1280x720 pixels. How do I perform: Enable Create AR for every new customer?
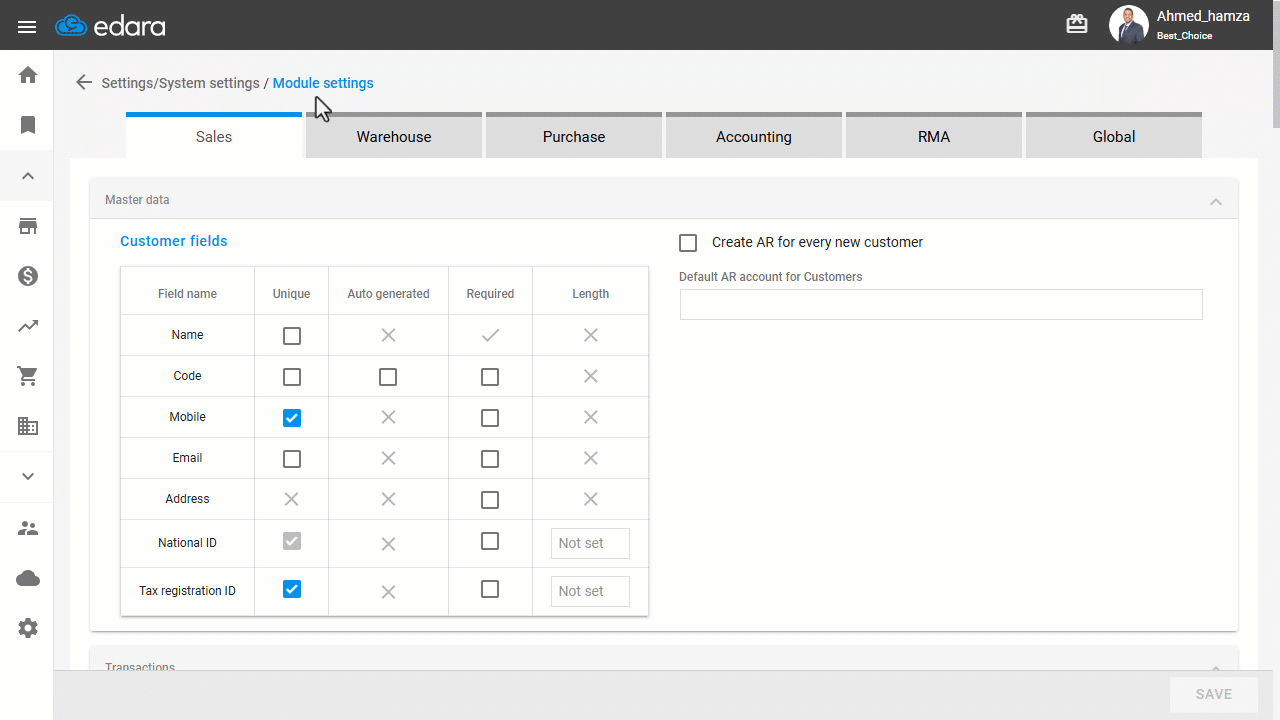point(688,243)
